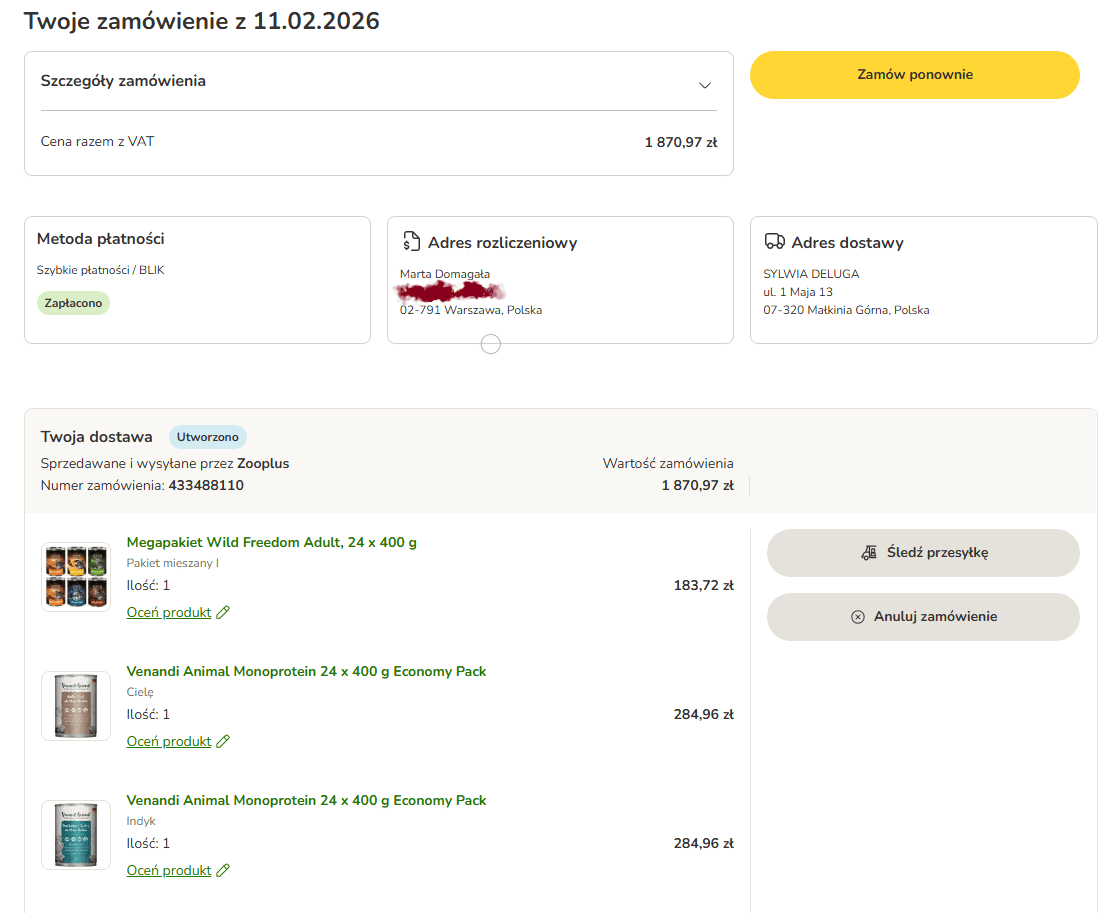Click the pencil icon for Venandi Cielę review
Screen dimensions: 1116x913
(x=223, y=742)
